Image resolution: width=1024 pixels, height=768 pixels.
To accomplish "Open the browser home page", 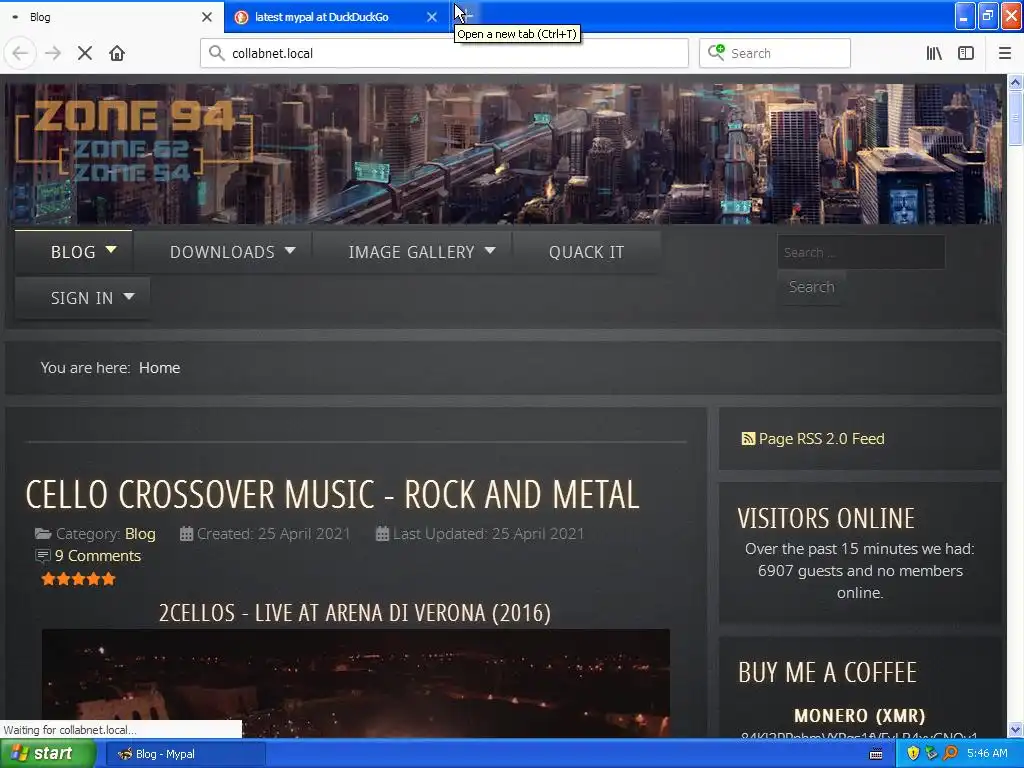I will 117,53.
